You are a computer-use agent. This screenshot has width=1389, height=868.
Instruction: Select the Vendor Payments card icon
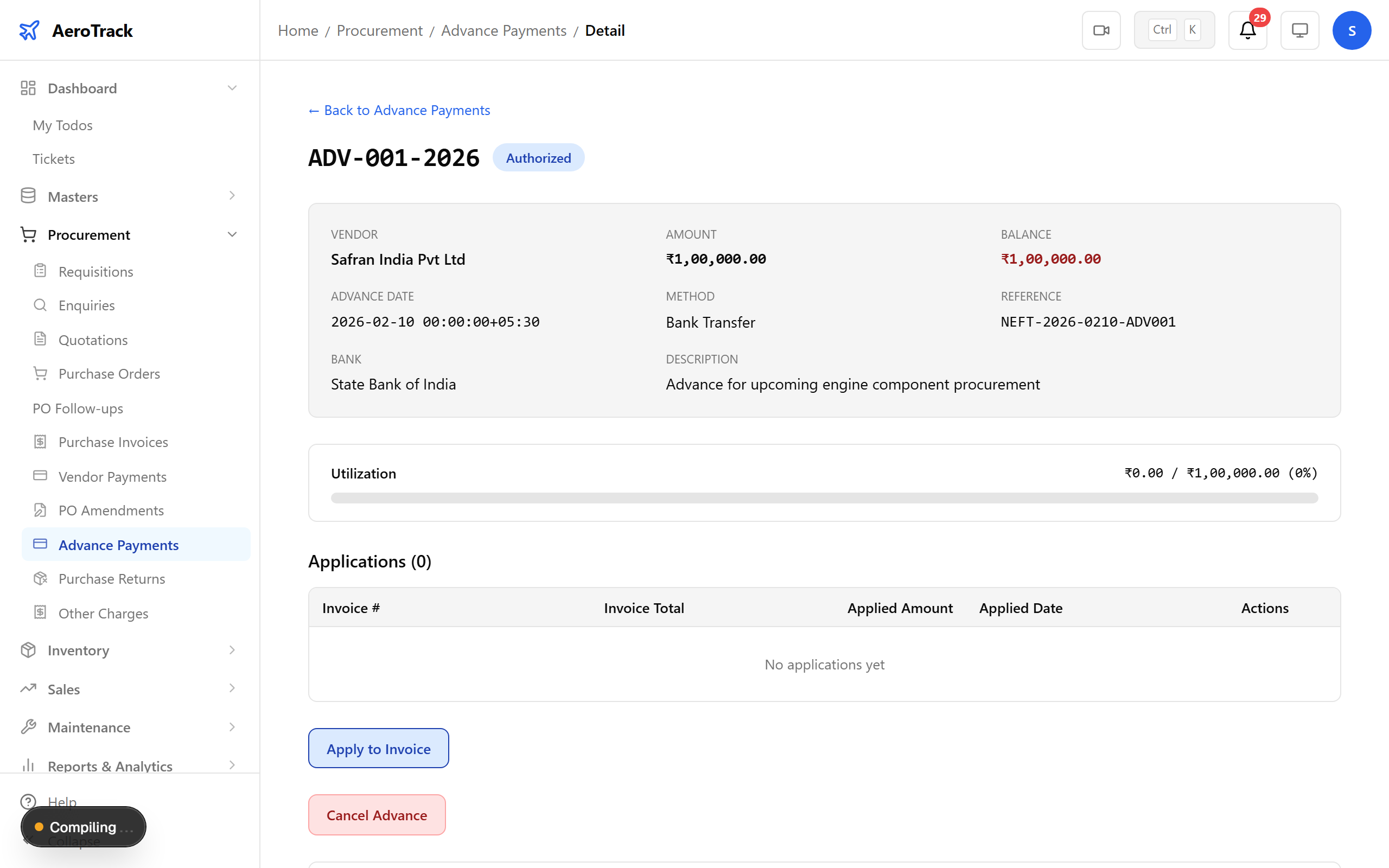click(x=40, y=476)
